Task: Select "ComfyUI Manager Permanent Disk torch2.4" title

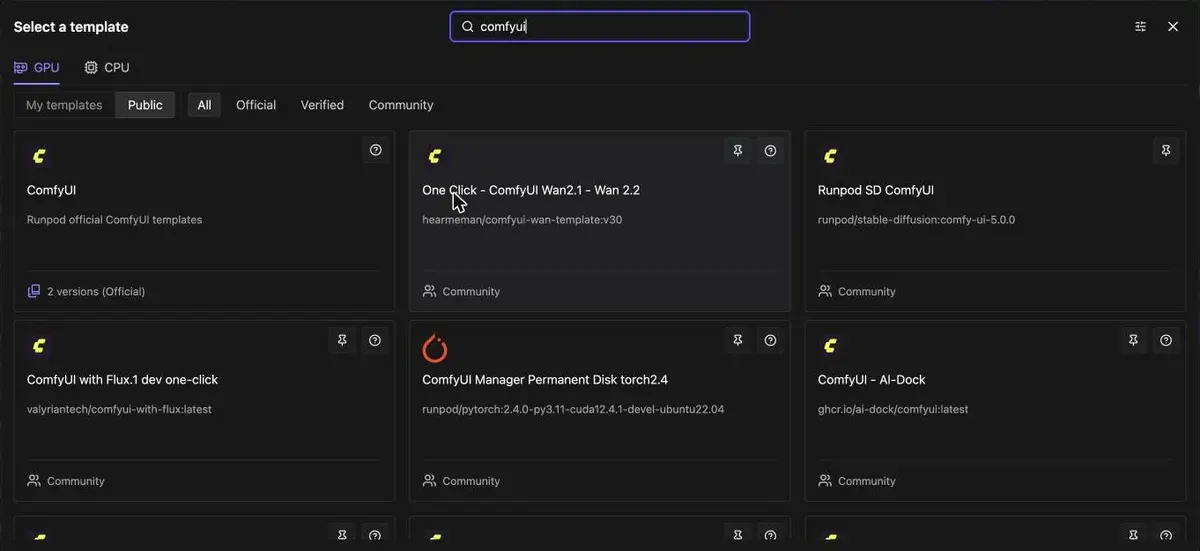Action: tap(545, 380)
